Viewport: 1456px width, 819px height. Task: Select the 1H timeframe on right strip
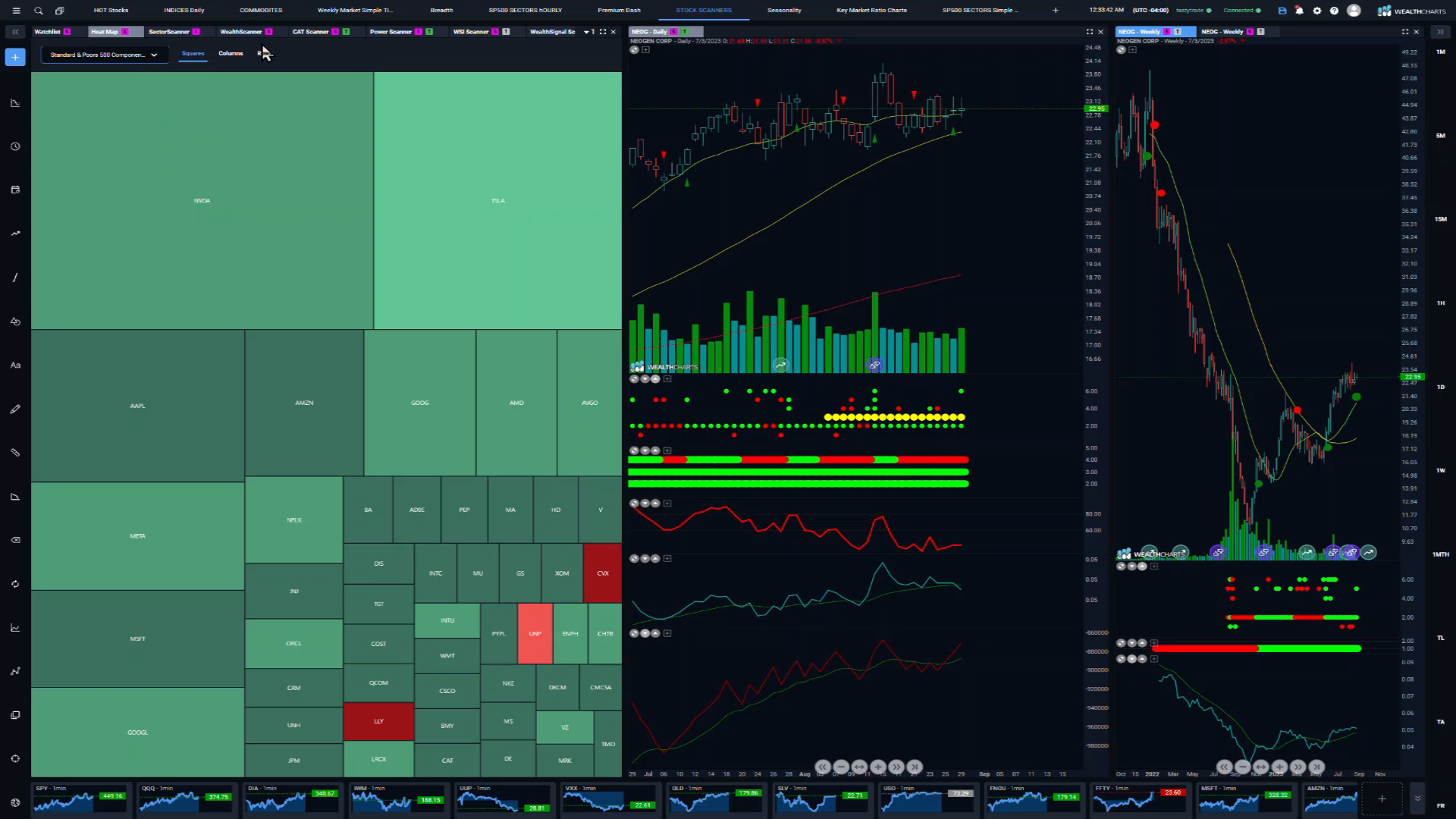[1441, 303]
